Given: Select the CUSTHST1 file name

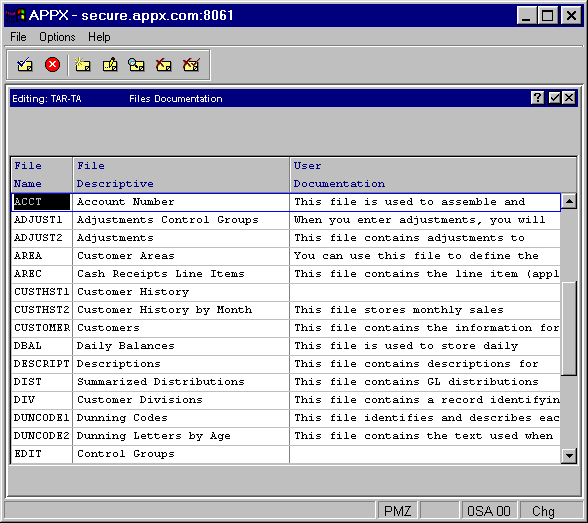Looking at the screenshot, I should (x=41, y=292).
